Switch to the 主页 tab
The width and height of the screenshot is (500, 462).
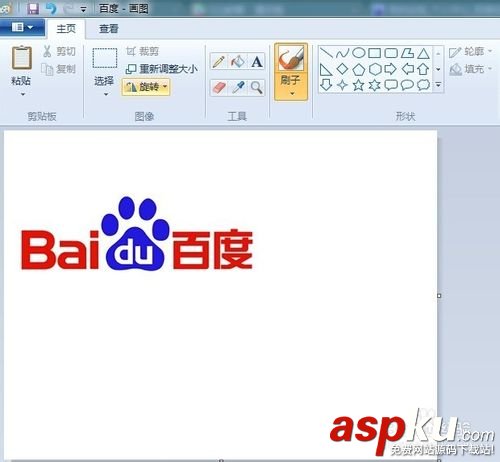[x=66, y=29]
